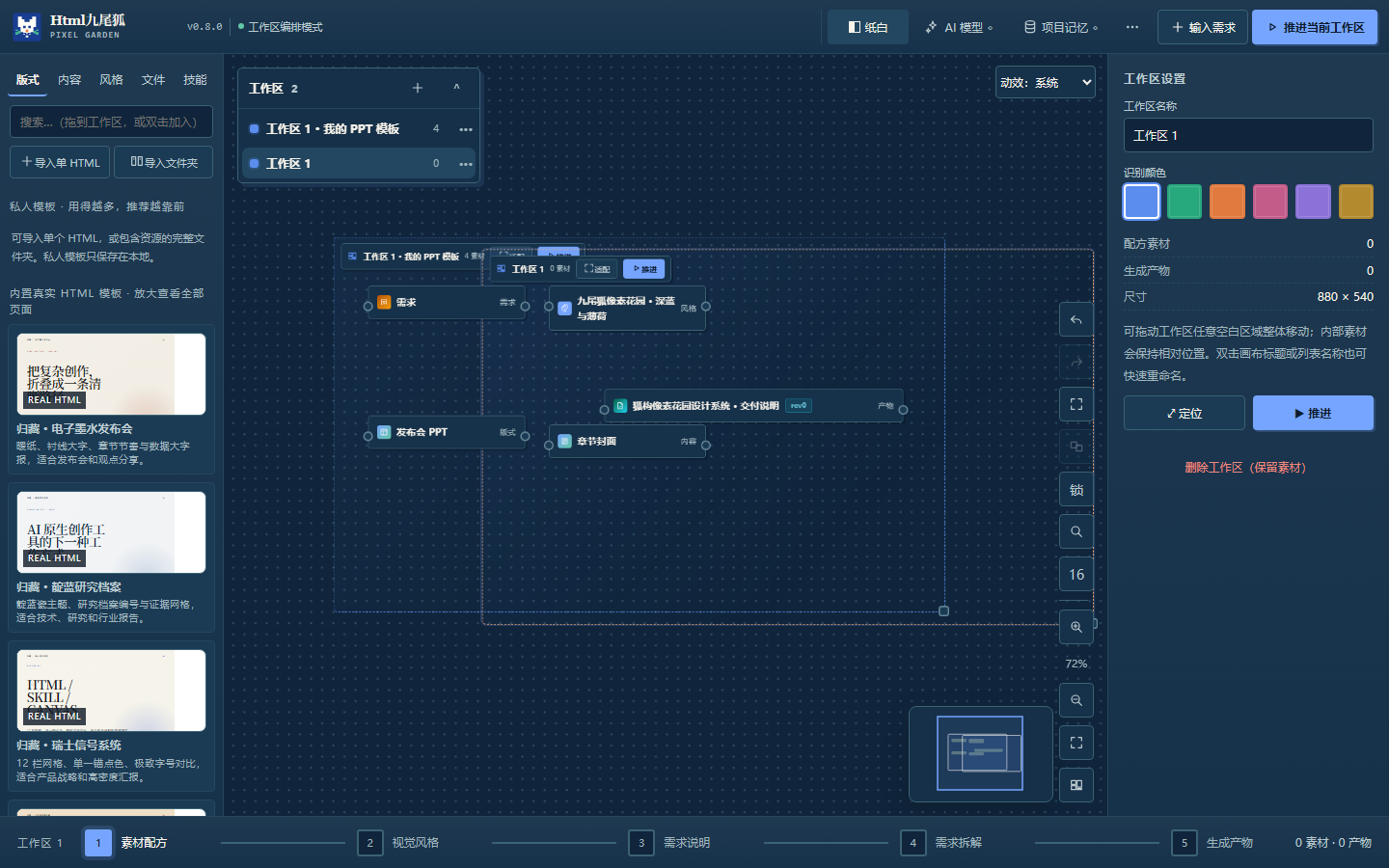Open more options for 工作区 1 · 我的 PPT 模板
Screen dimensions: 1389x868
tap(466, 129)
